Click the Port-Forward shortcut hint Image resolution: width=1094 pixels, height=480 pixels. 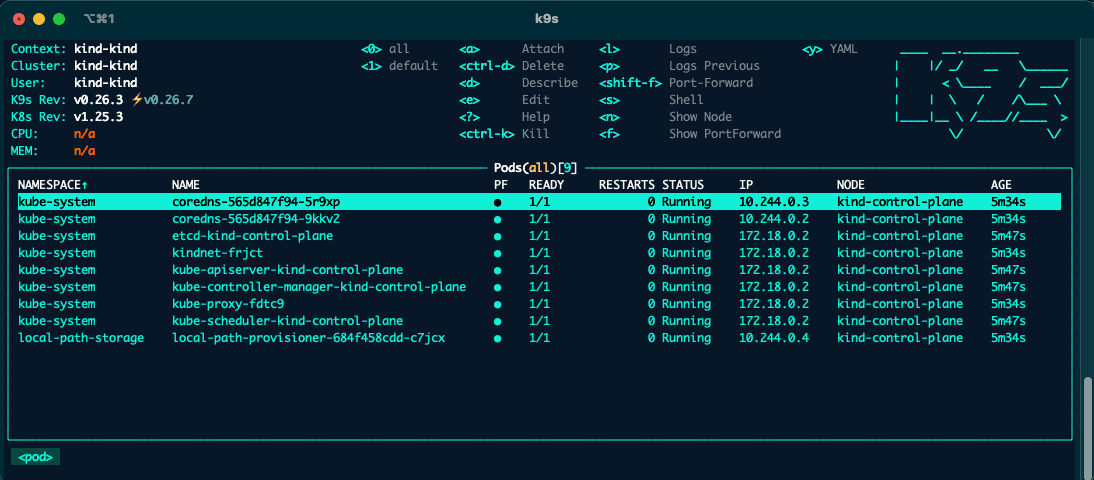675,83
